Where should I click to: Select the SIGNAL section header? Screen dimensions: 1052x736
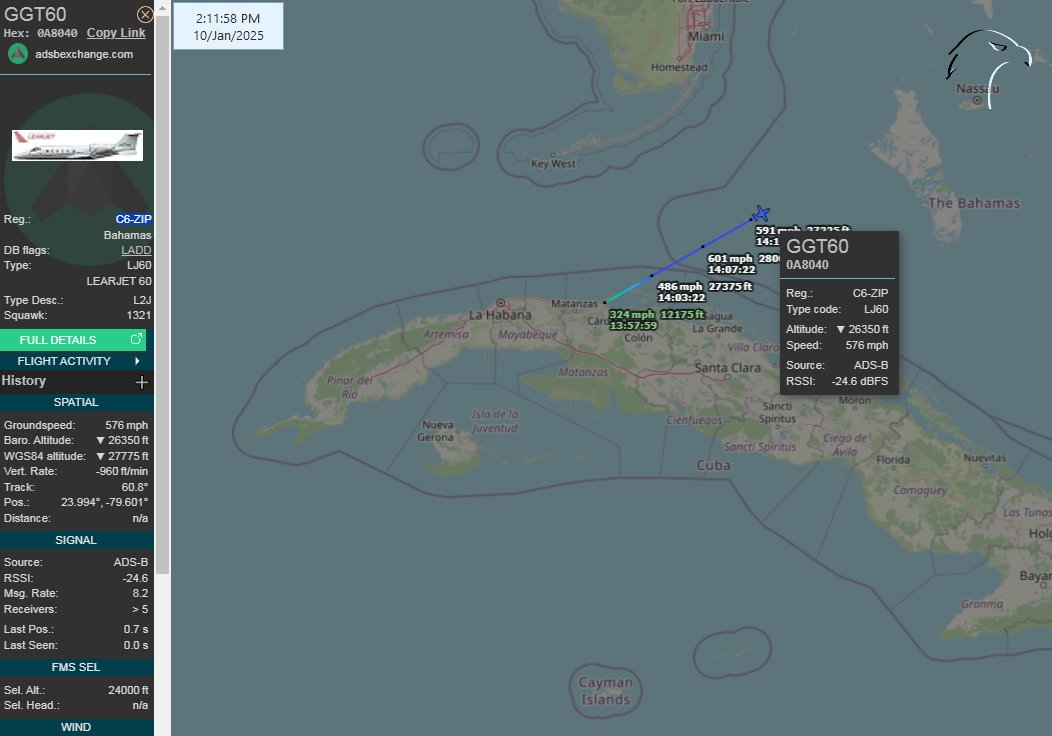76,540
